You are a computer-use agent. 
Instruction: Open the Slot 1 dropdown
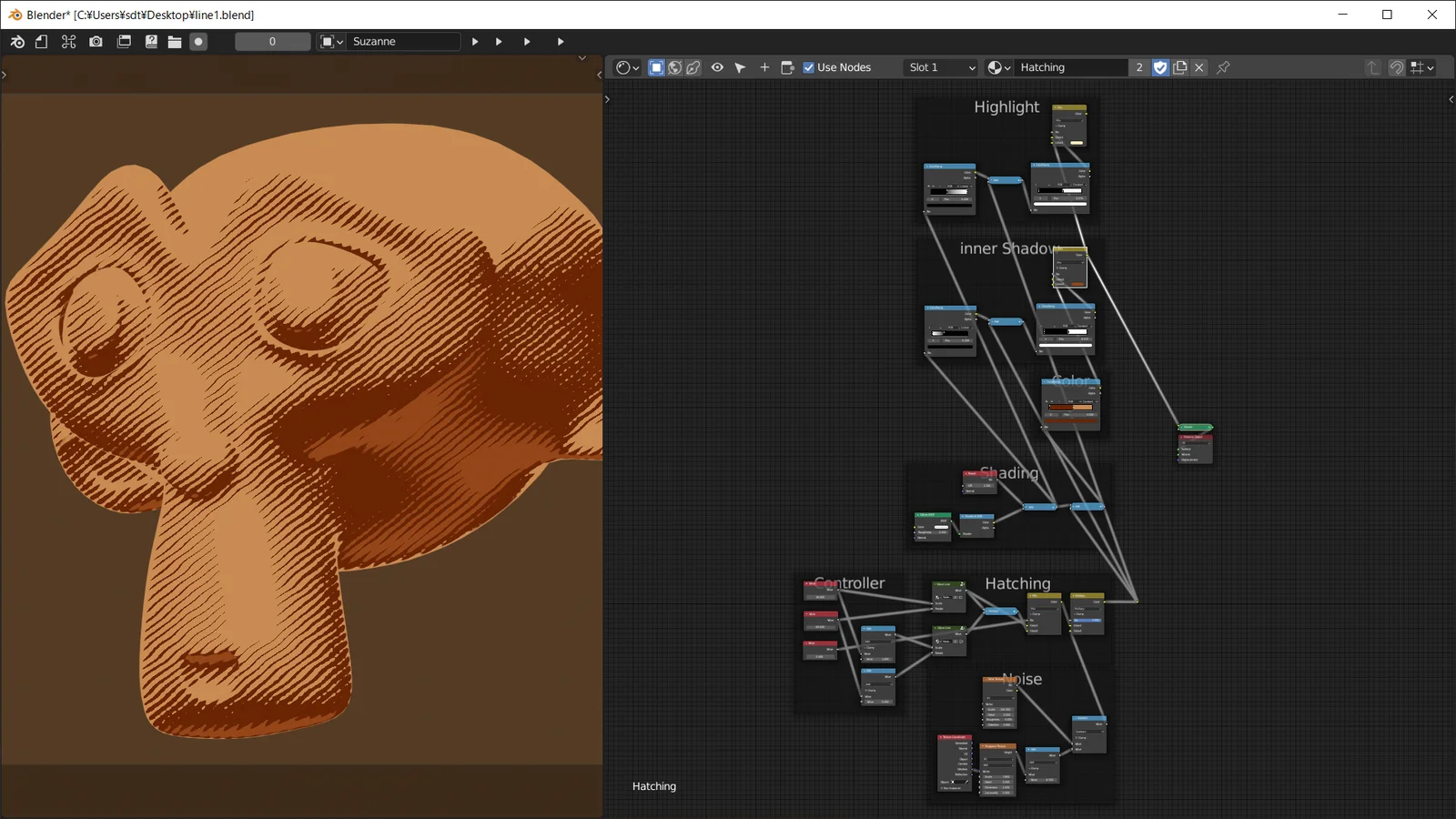pyautogui.click(x=940, y=66)
